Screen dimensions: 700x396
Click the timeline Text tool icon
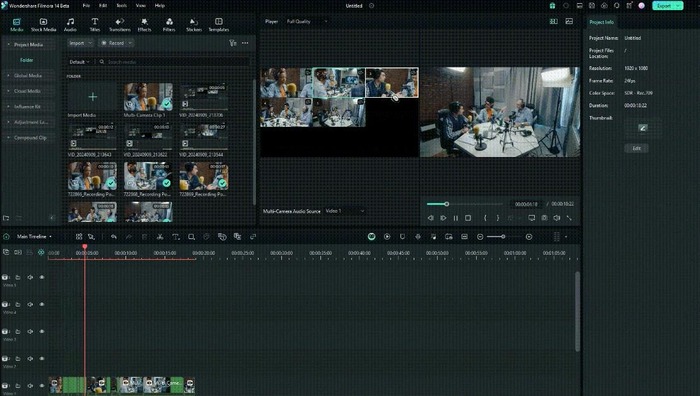(x=175, y=237)
